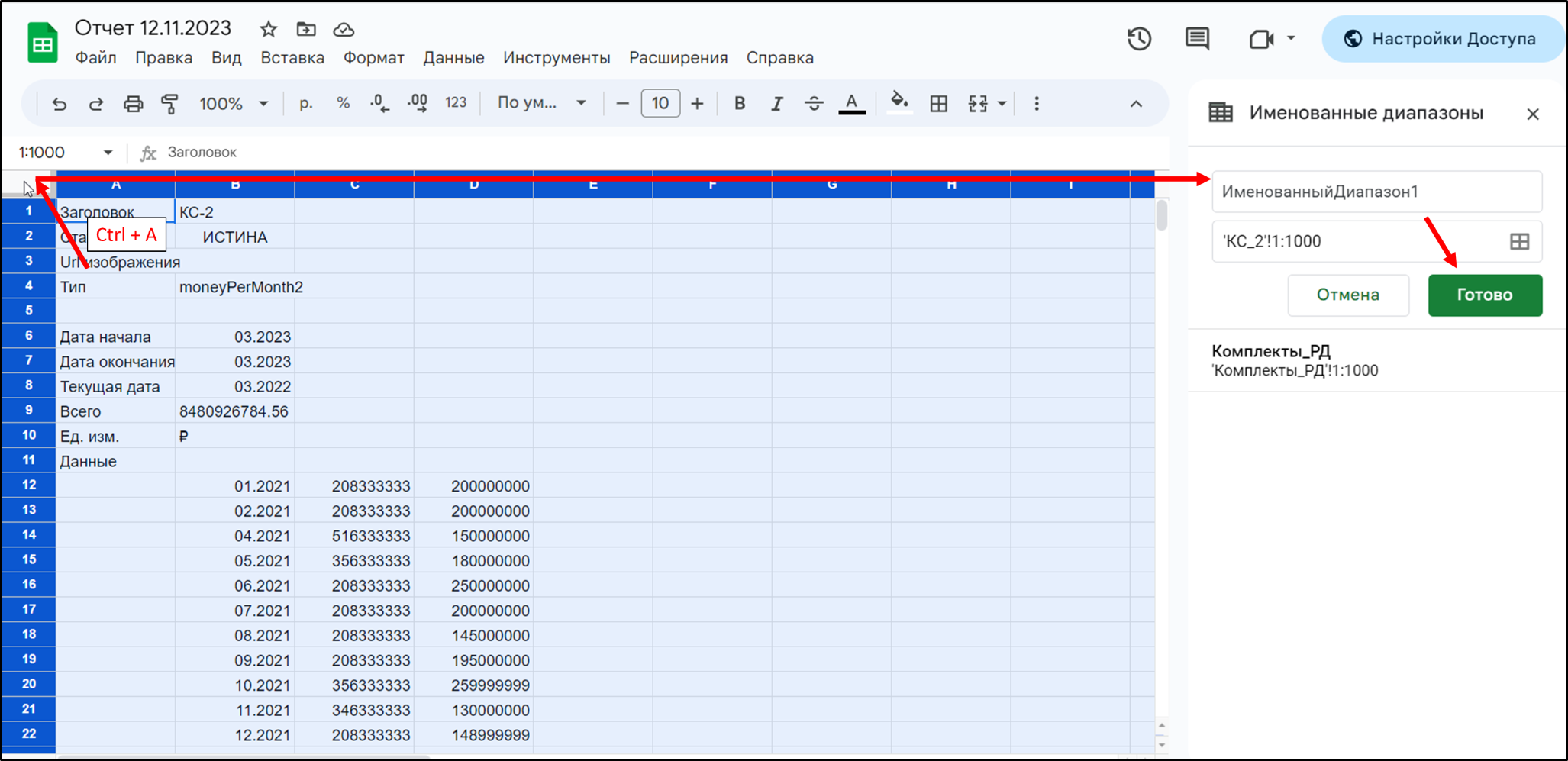Click cell with moneyPerMonth2
This screenshot has height=761, width=1568.
235,287
